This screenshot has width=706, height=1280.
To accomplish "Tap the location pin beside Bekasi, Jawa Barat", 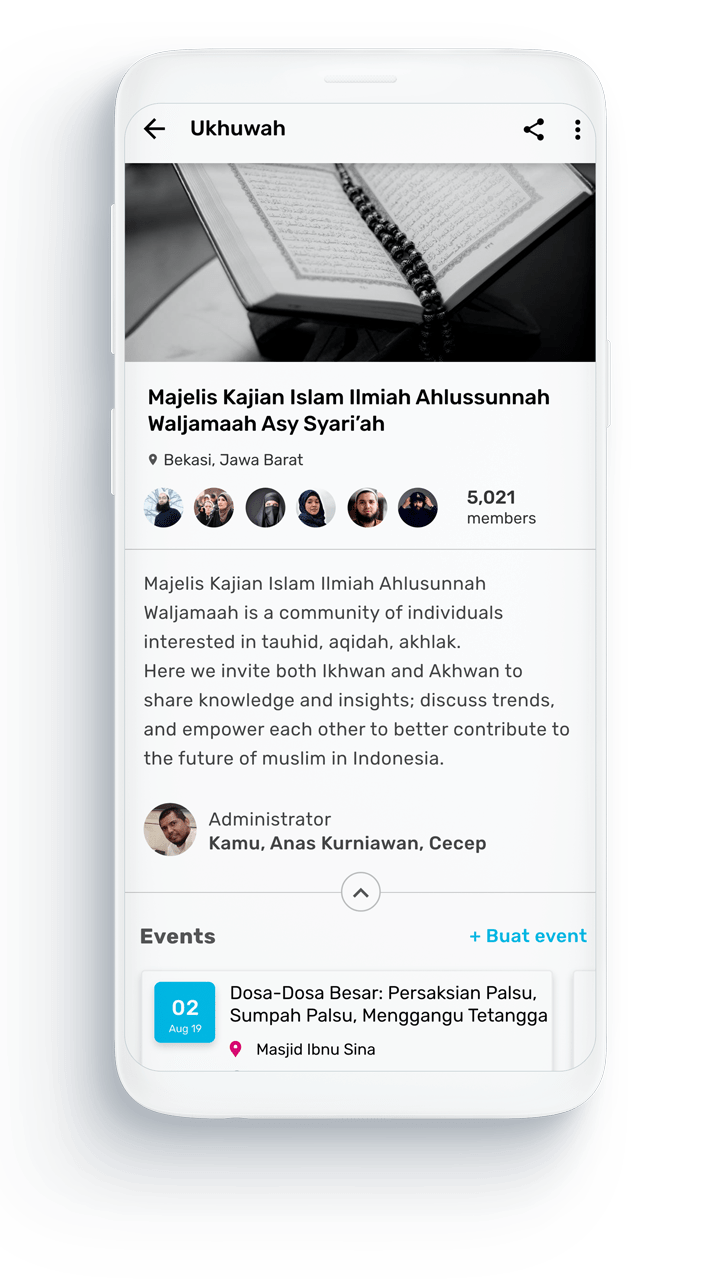I will coord(152,459).
